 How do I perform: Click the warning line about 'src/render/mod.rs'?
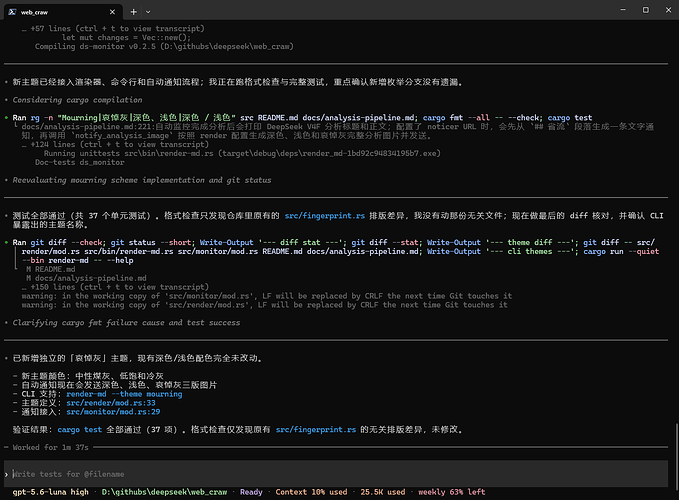click(x=265, y=305)
